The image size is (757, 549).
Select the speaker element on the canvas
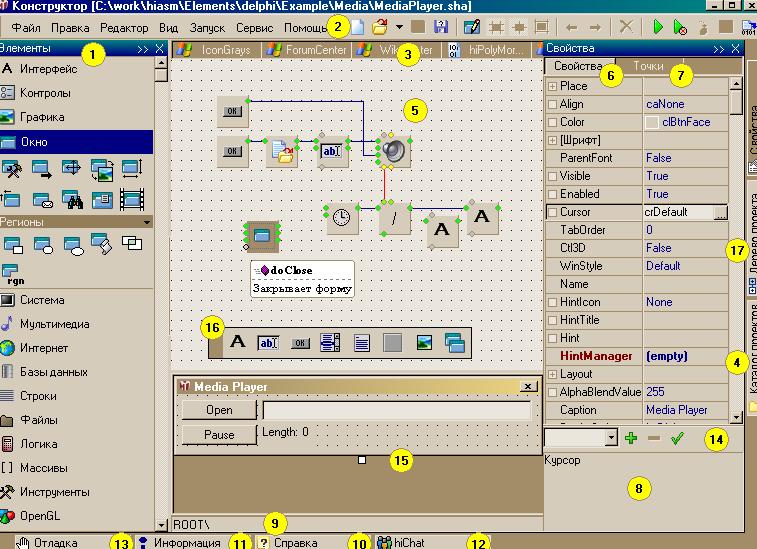tap(393, 150)
